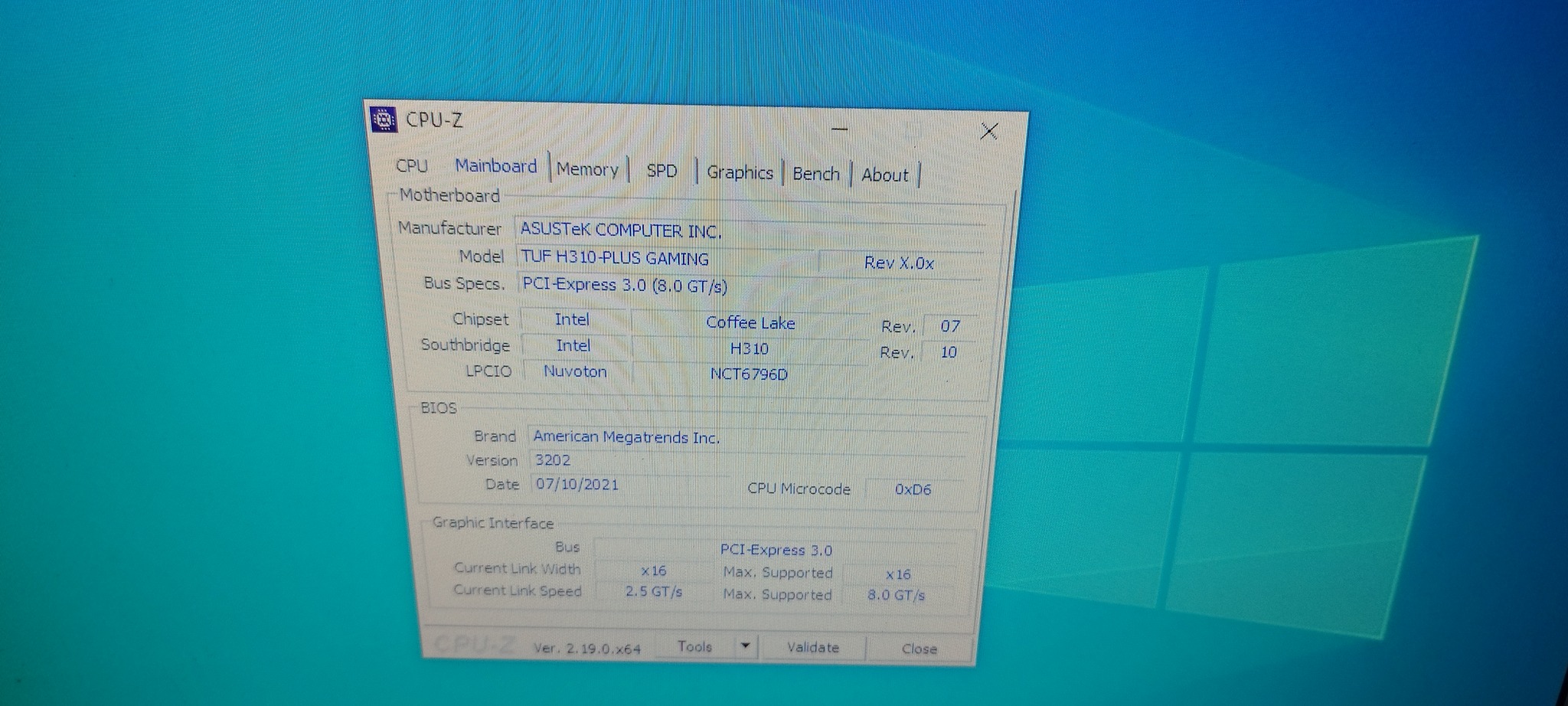
Task: Click max supported speed 8.0 GT/s
Action: (x=897, y=595)
